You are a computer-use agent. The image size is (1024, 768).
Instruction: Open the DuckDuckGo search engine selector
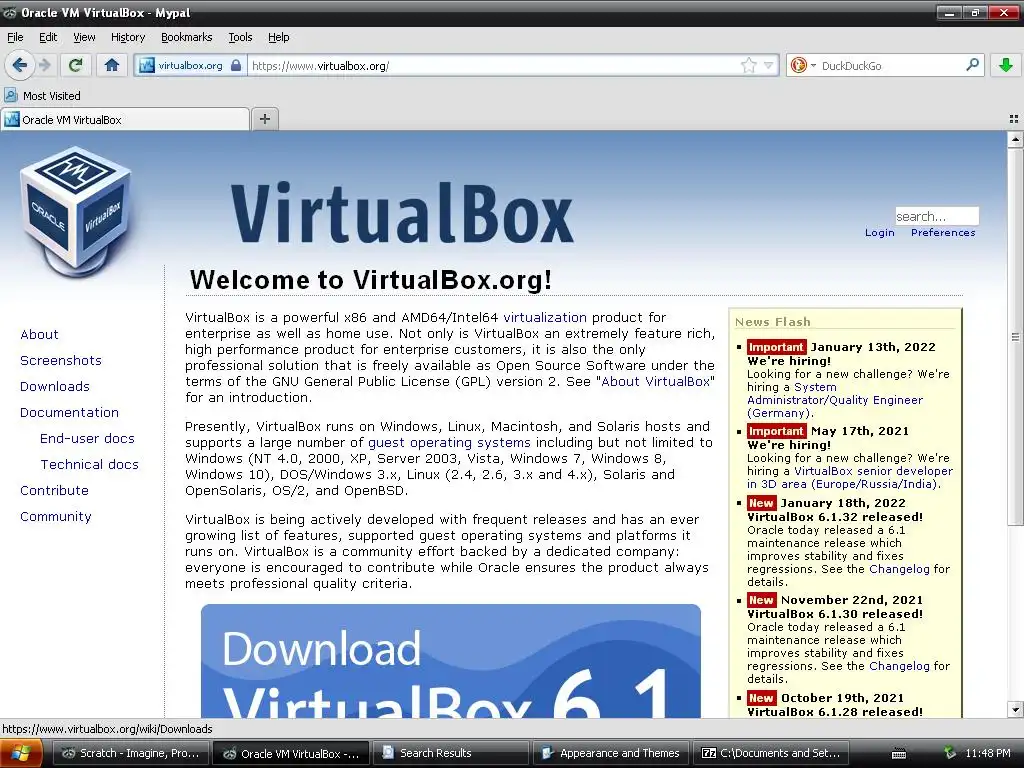pos(803,65)
